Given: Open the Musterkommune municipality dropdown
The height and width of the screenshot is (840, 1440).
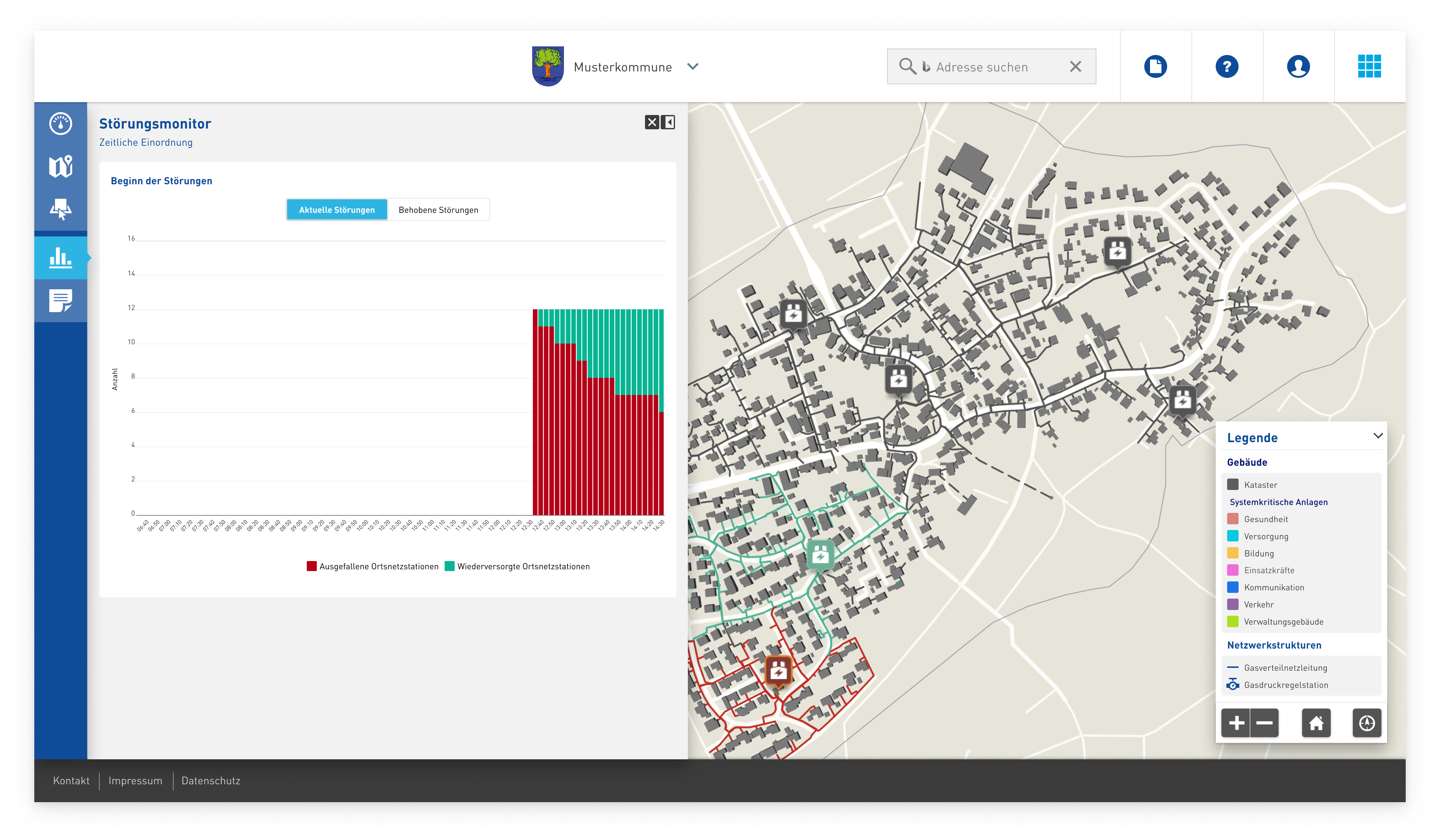Looking at the screenshot, I should [692, 66].
